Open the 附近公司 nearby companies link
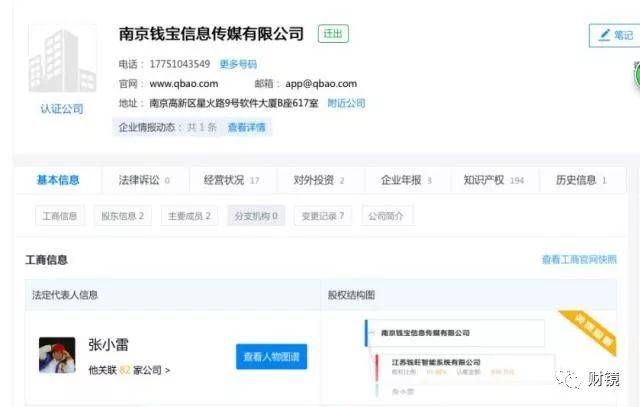 coord(347,103)
